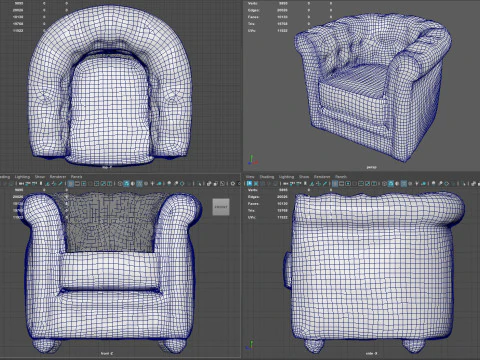This screenshot has height=360, width=480.
Task: Click UVs: label in side viewport HUD
Action: tap(252, 217)
